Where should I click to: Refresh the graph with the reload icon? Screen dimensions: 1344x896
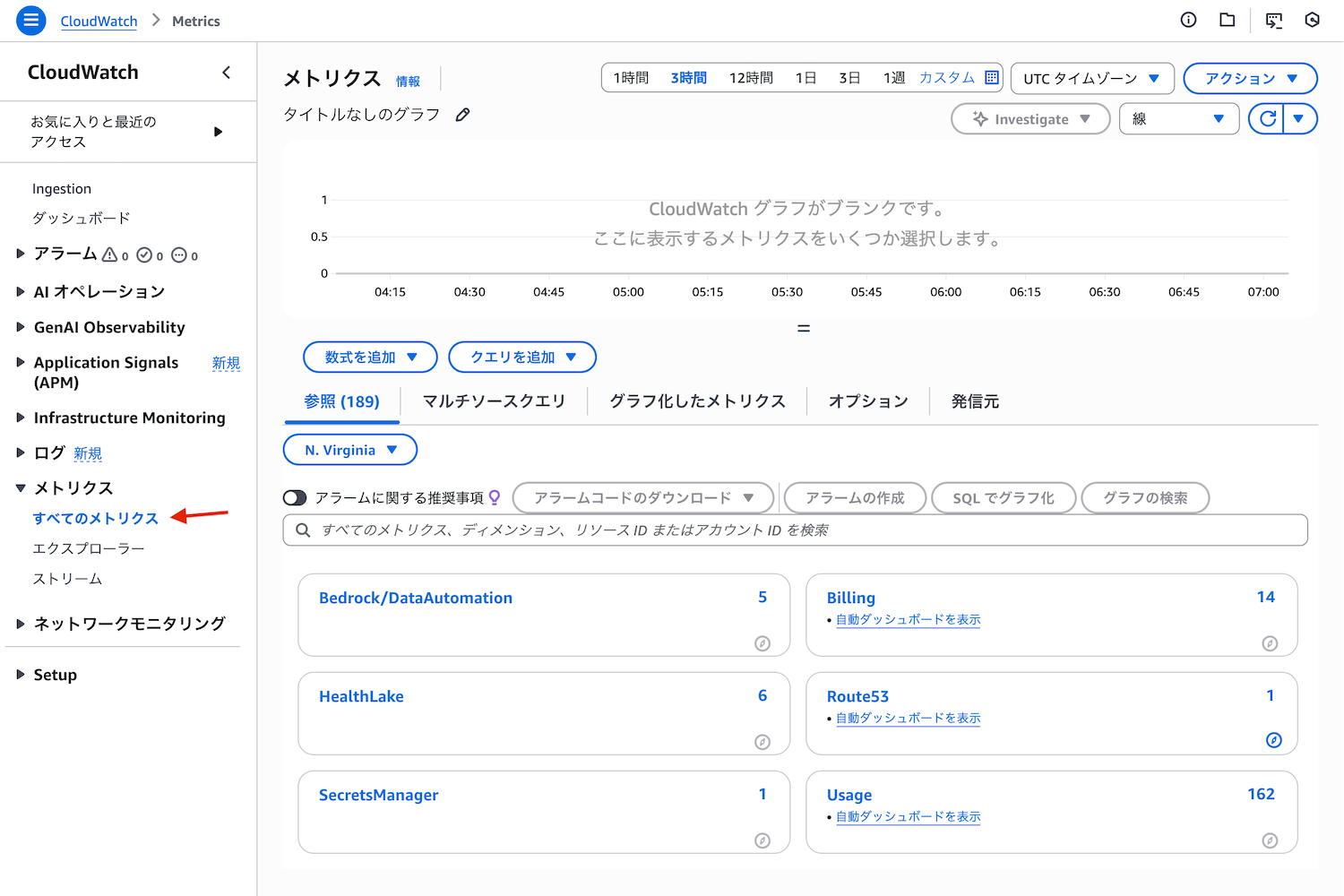point(1267,118)
